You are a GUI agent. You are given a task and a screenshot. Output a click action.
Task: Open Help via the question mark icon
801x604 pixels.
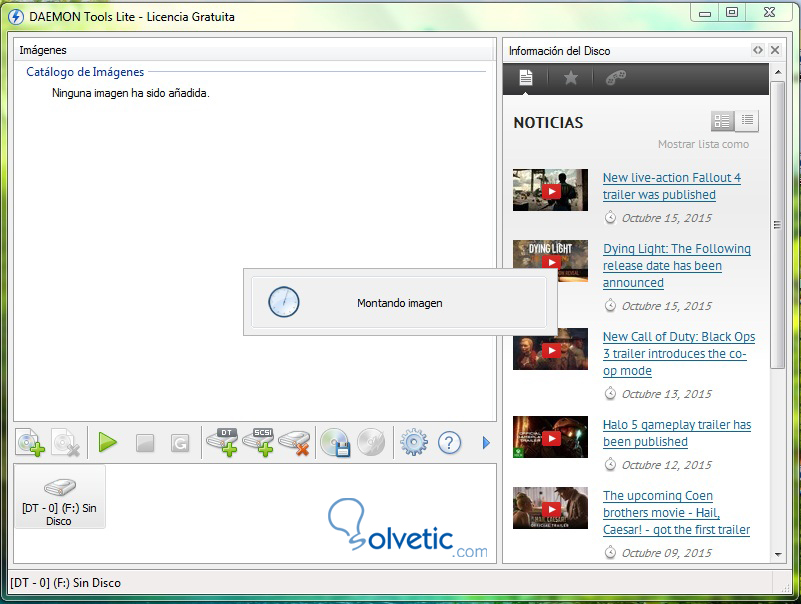coord(450,443)
